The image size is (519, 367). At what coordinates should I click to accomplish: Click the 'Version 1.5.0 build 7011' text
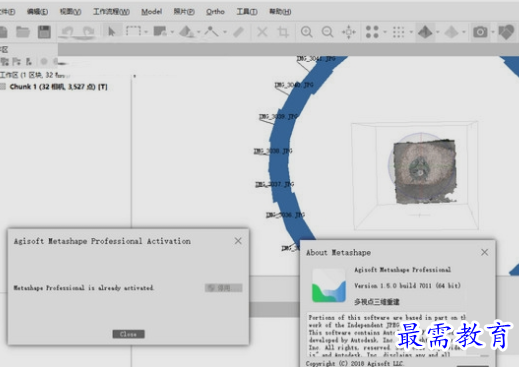point(407,286)
